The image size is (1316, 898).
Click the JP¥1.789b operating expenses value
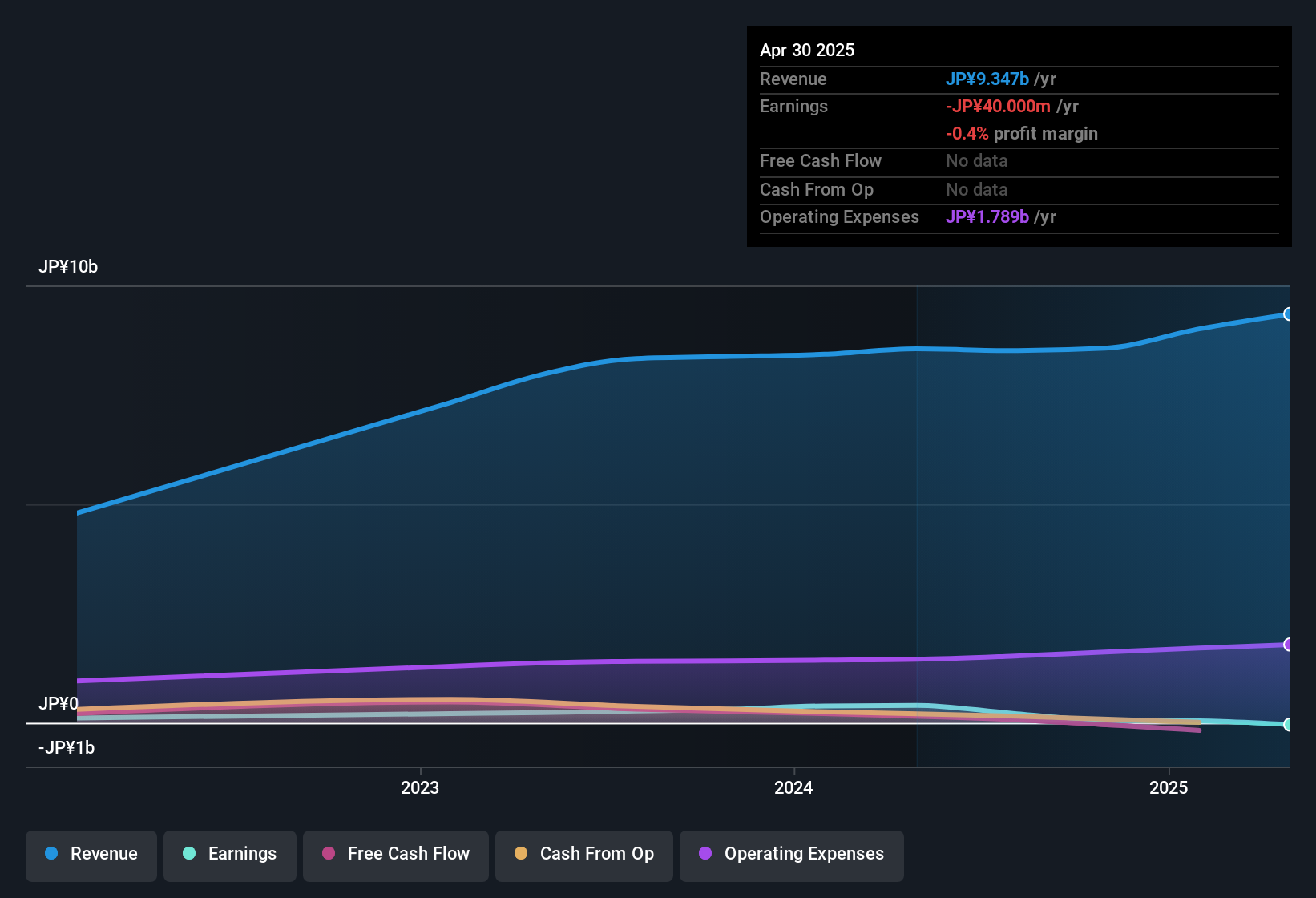[987, 217]
